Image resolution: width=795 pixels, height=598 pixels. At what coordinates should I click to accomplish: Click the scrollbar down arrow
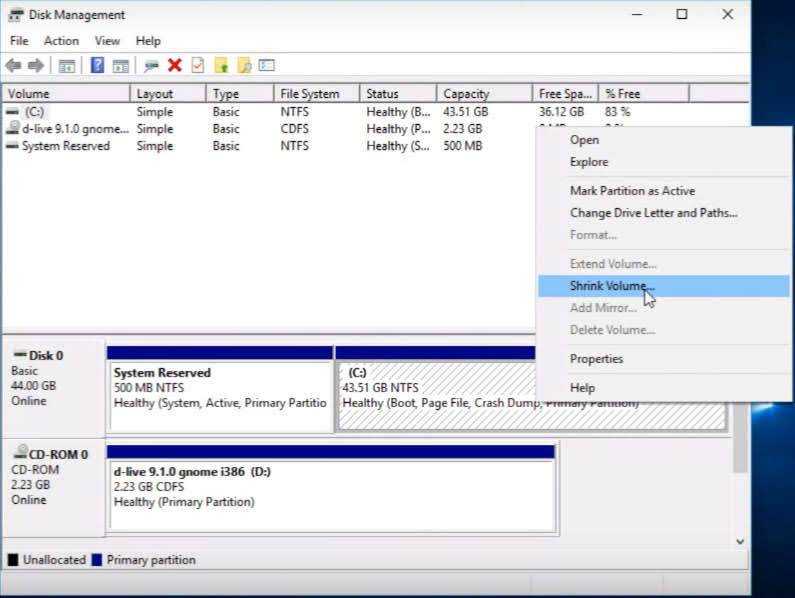tap(740, 542)
